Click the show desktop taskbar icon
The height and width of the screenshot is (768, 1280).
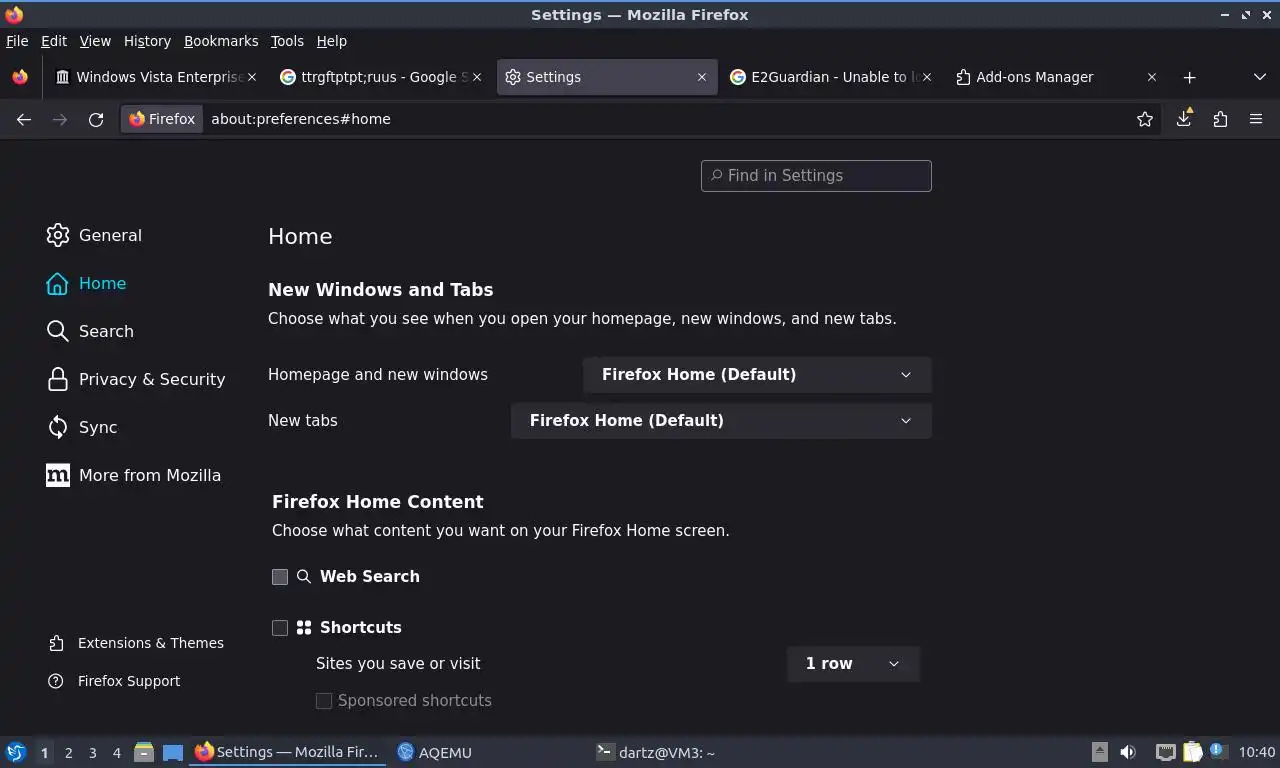(173, 752)
